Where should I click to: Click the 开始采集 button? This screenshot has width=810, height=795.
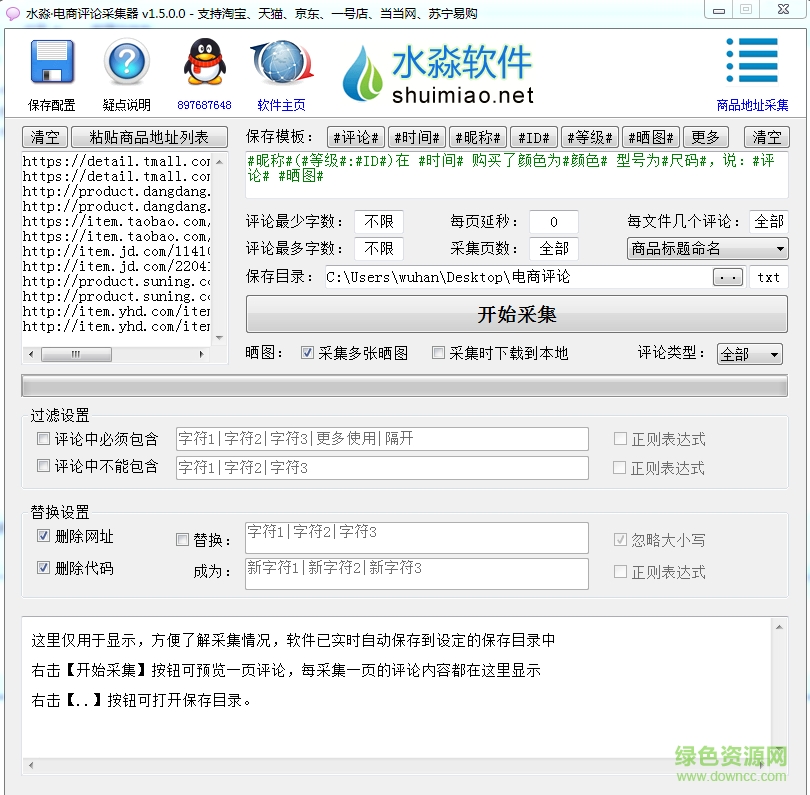coord(513,316)
